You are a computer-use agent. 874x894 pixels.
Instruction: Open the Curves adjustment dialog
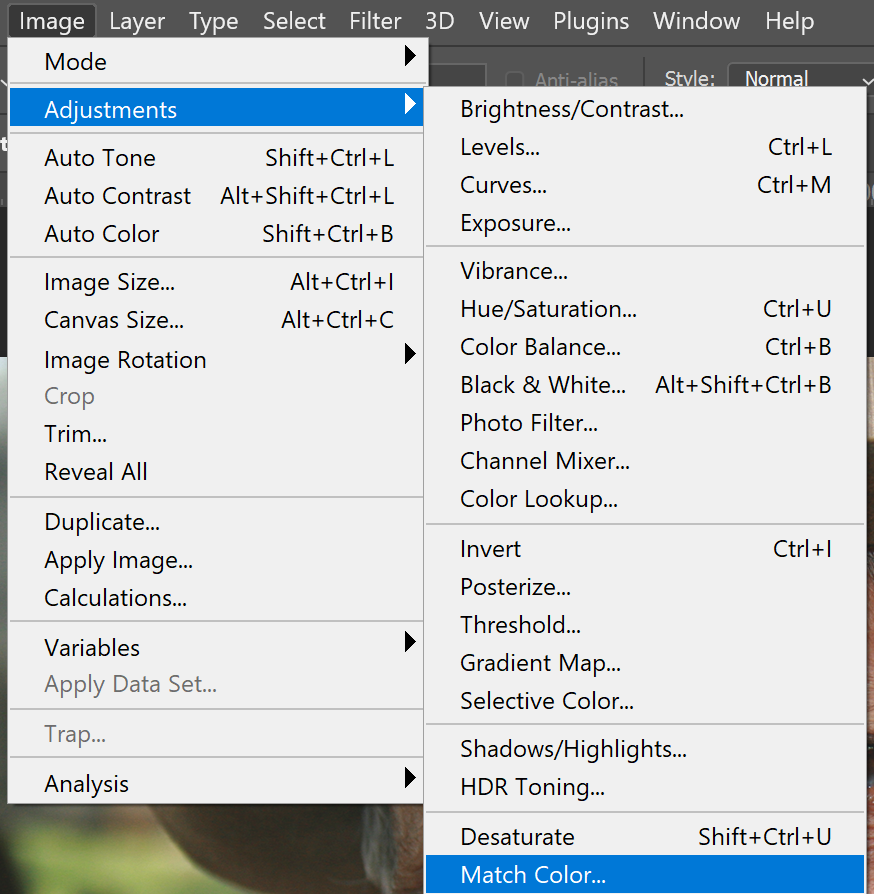click(645, 185)
